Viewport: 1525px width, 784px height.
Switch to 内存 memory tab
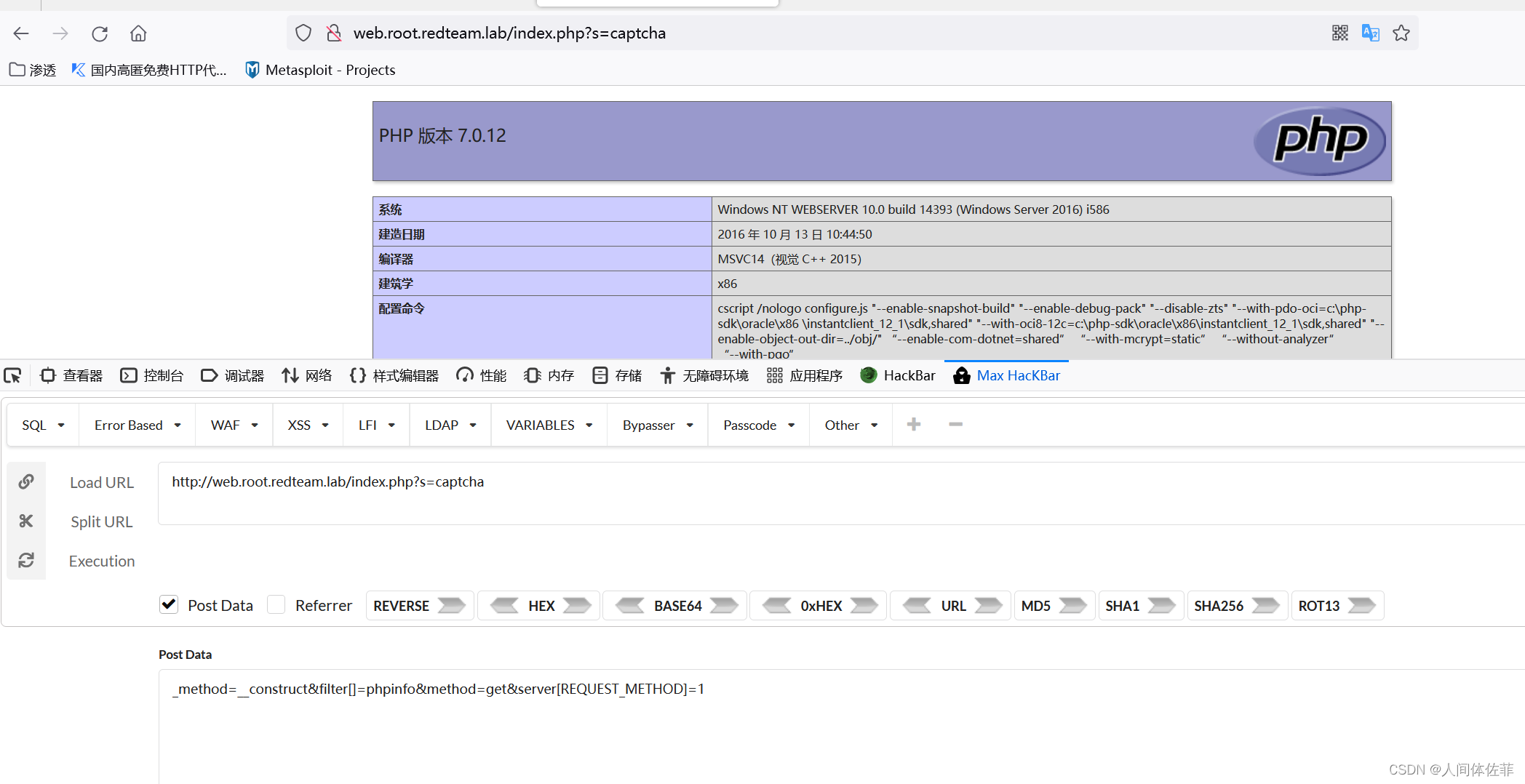549,375
